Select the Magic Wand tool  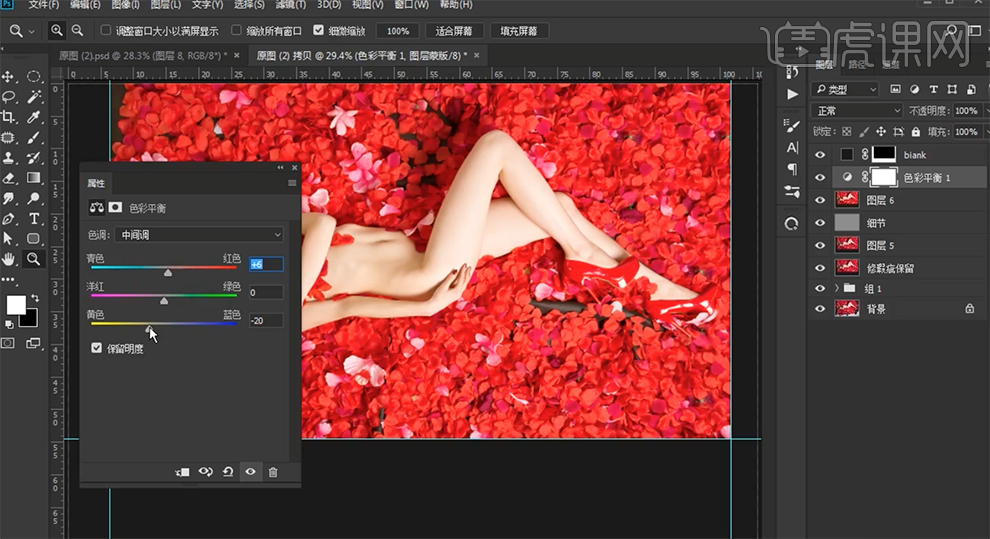coord(34,97)
